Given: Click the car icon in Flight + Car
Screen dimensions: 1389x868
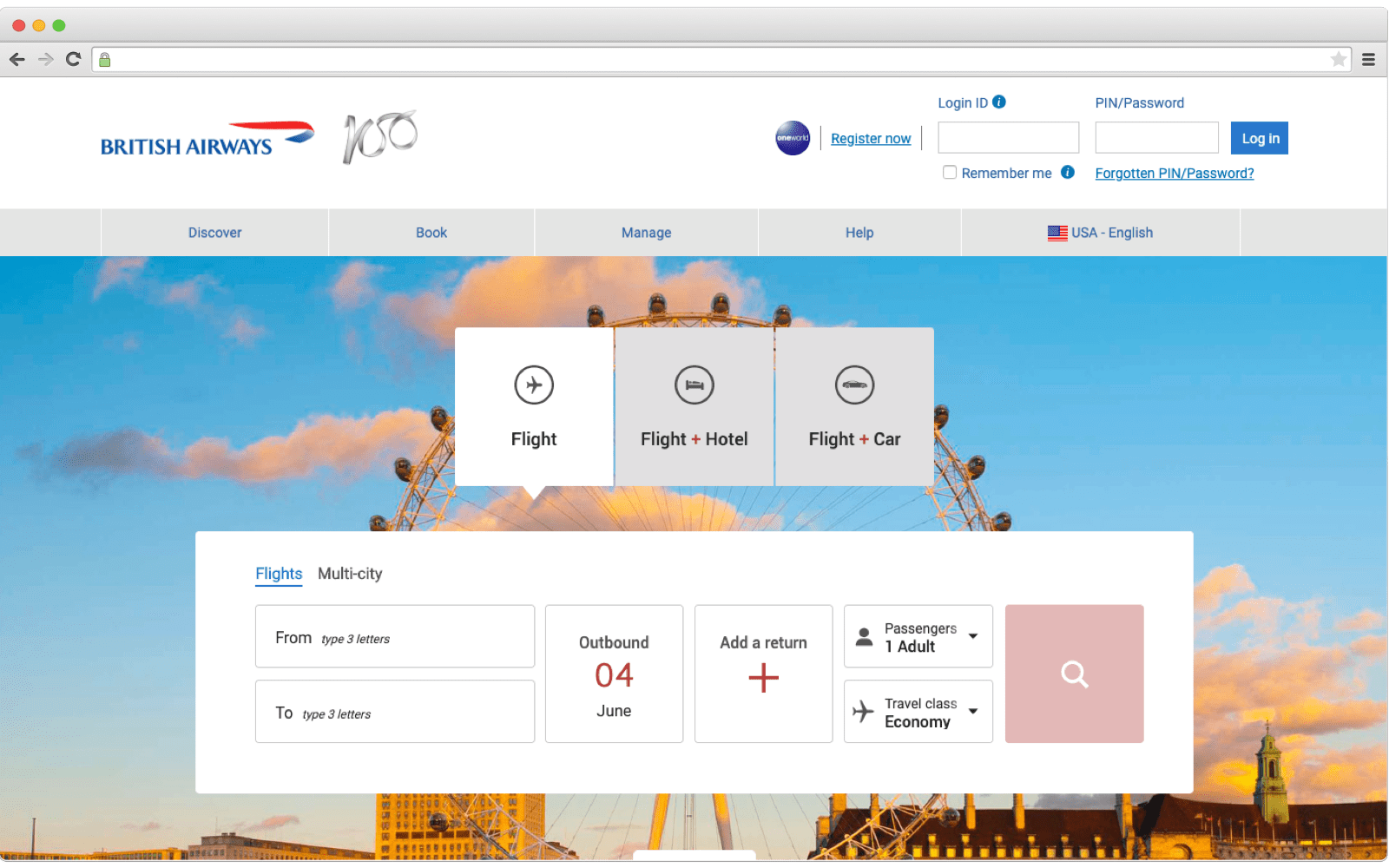Looking at the screenshot, I should [855, 385].
